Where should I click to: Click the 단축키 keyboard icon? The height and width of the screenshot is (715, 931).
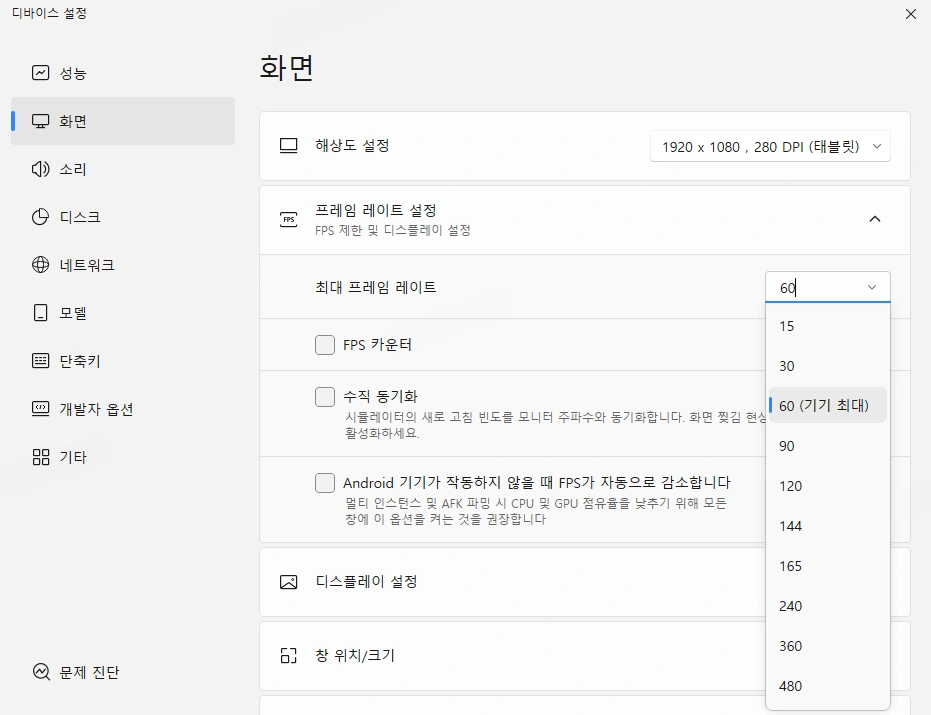pyautogui.click(x=40, y=360)
